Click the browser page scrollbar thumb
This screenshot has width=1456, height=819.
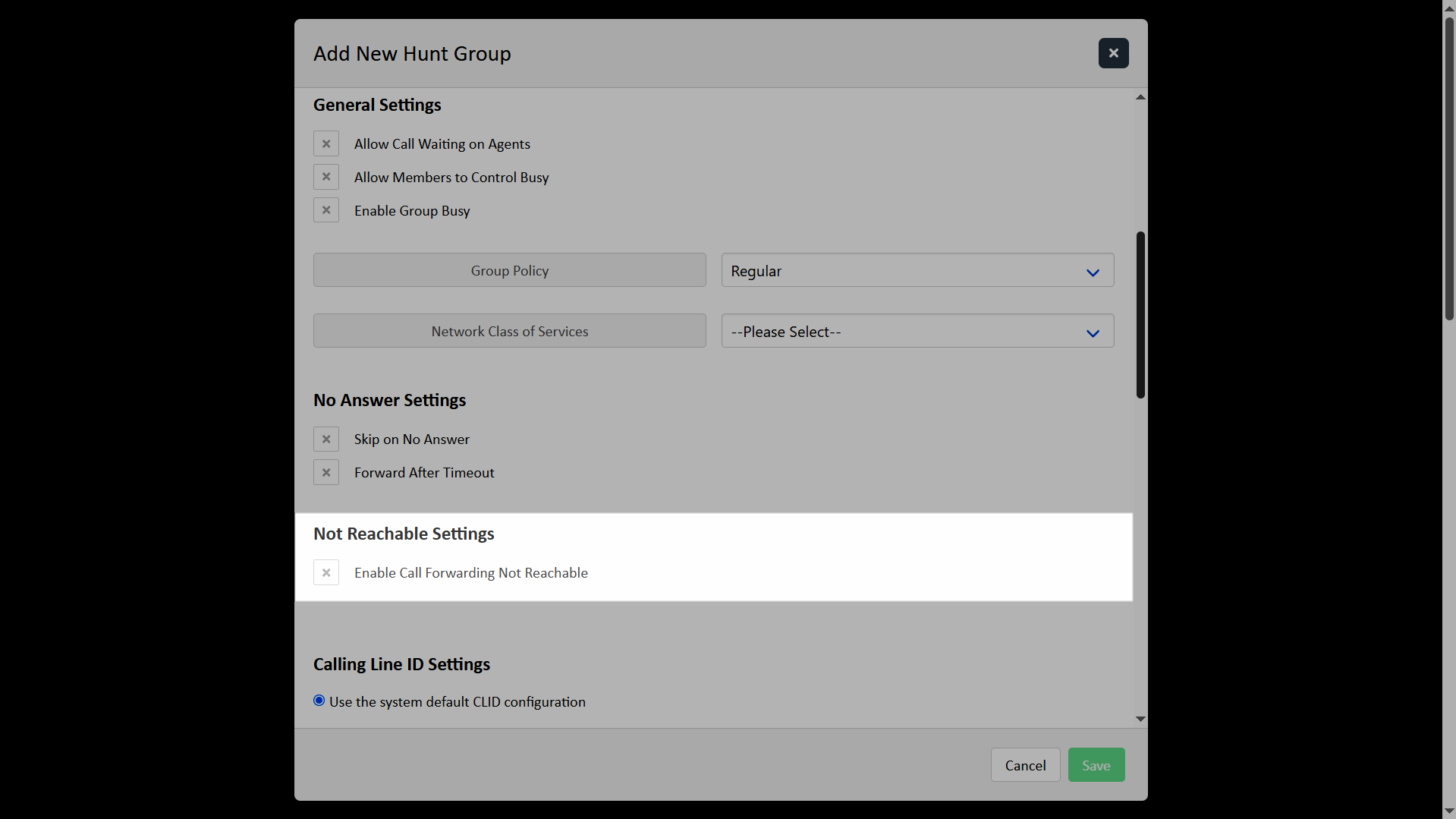(x=1449, y=167)
